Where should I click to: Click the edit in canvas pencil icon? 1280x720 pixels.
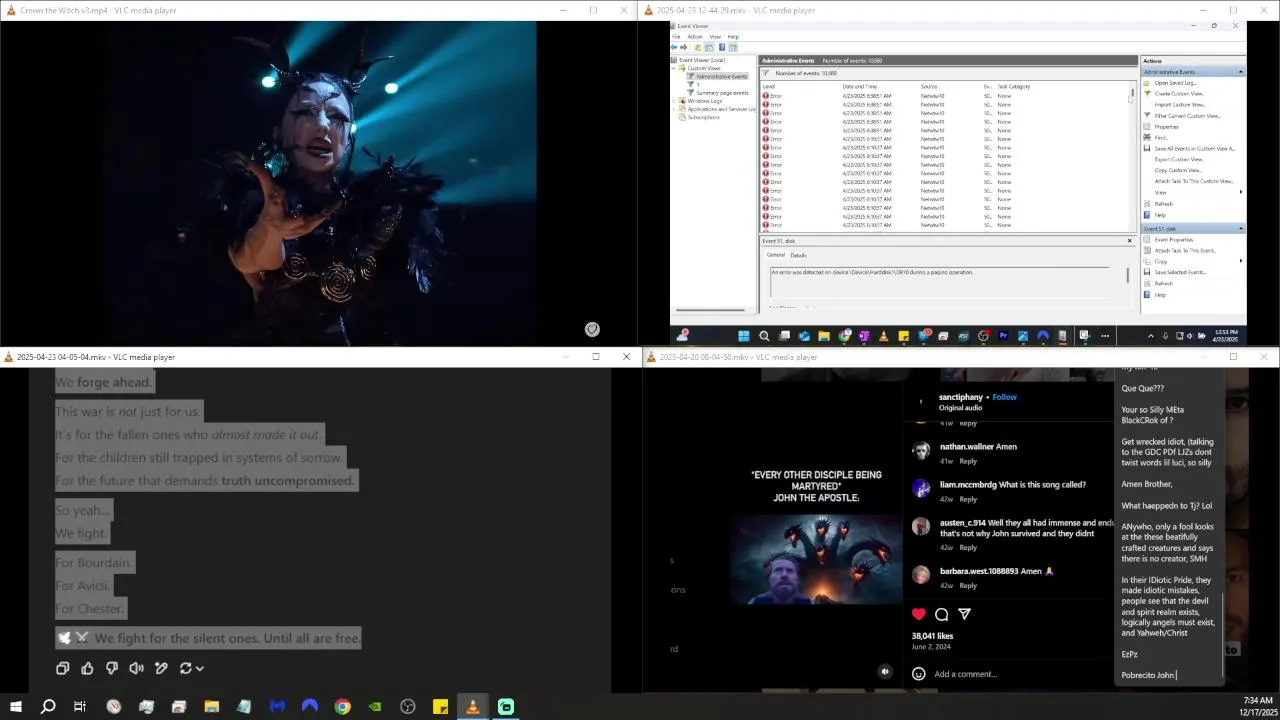click(161, 668)
